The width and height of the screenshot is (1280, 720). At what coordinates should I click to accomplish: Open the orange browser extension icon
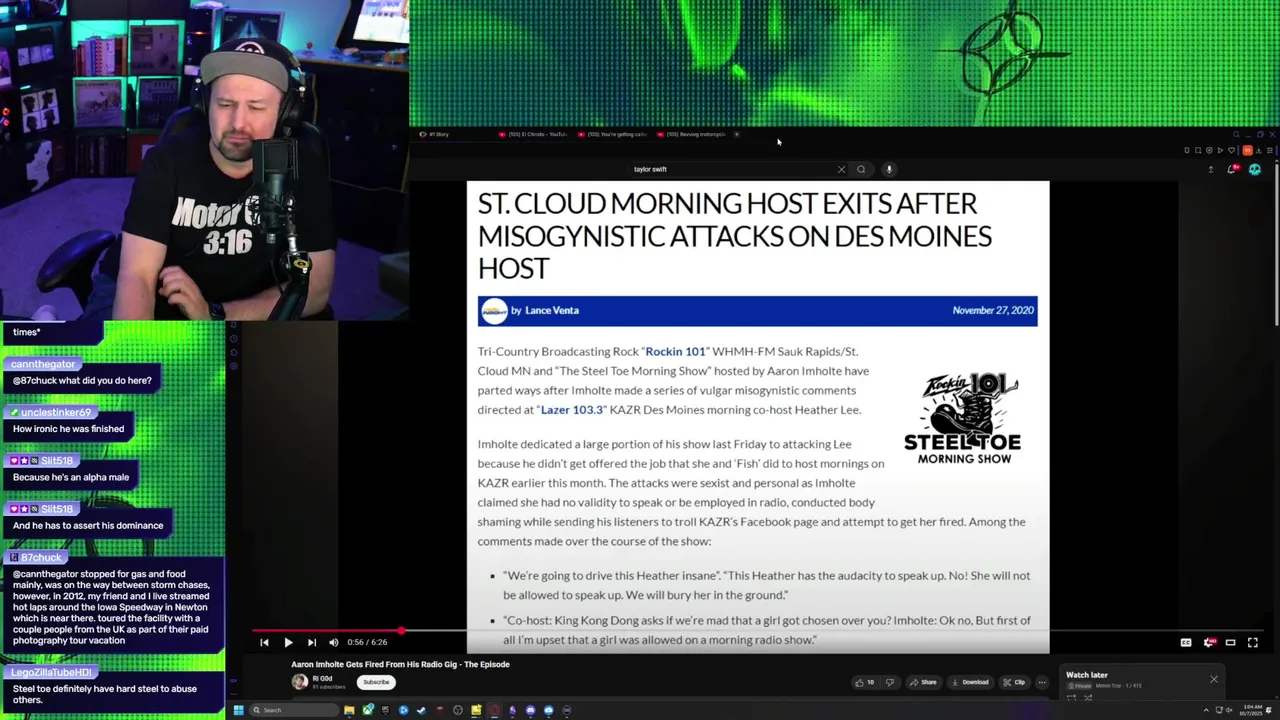tap(1247, 150)
